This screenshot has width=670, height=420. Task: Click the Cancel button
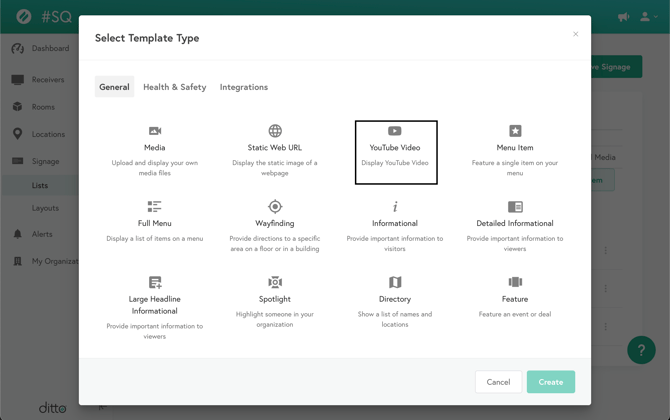(x=498, y=382)
